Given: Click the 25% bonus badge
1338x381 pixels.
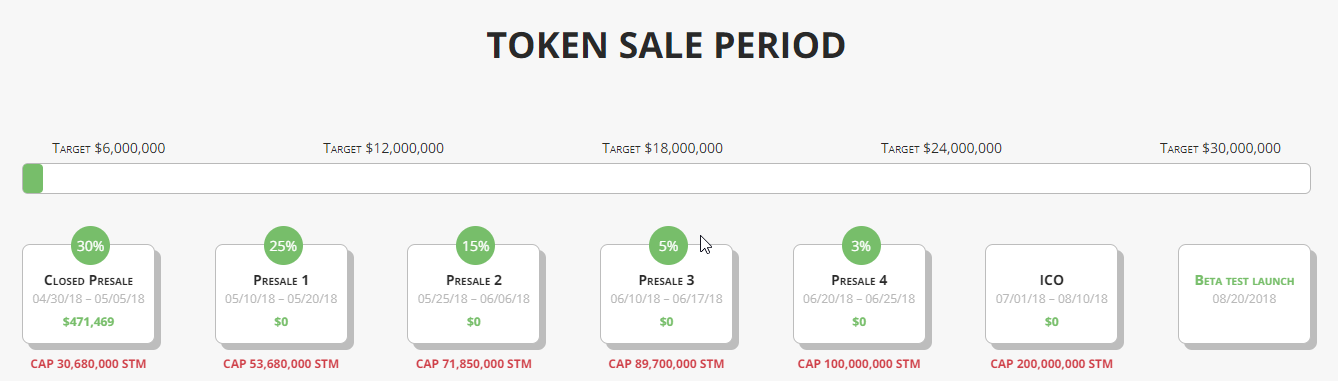Looking at the screenshot, I should [283, 246].
